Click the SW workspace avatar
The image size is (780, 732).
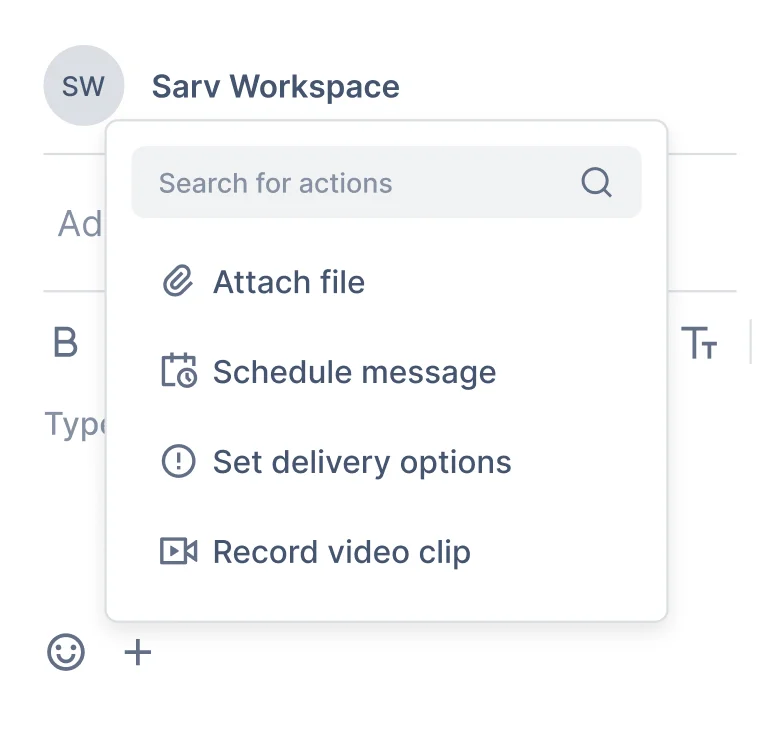coord(84,86)
